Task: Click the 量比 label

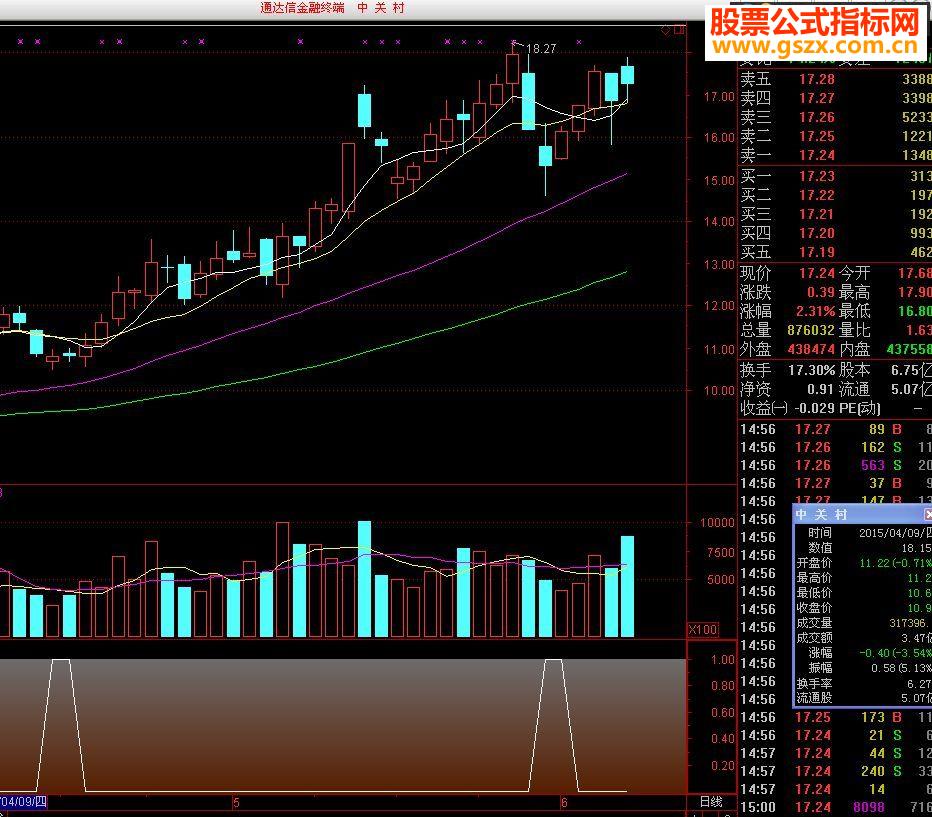Action: tap(855, 330)
